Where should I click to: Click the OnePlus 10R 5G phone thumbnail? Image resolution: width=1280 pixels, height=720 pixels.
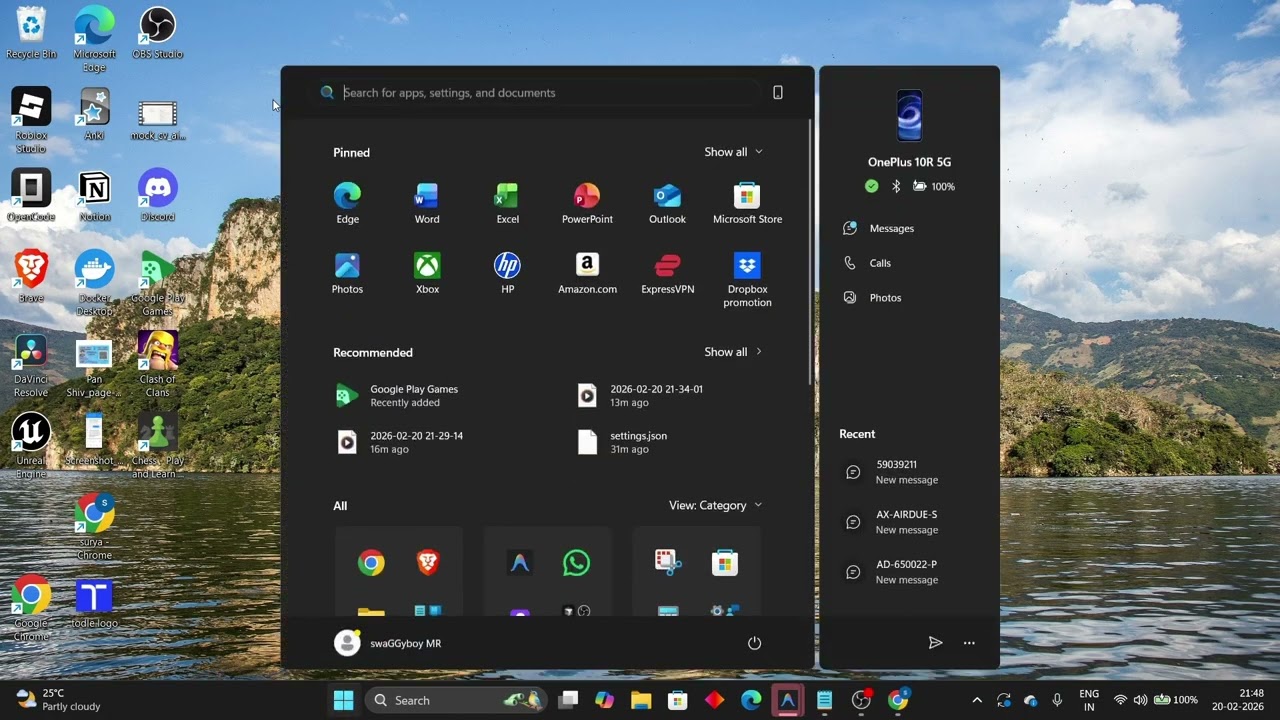point(909,116)
